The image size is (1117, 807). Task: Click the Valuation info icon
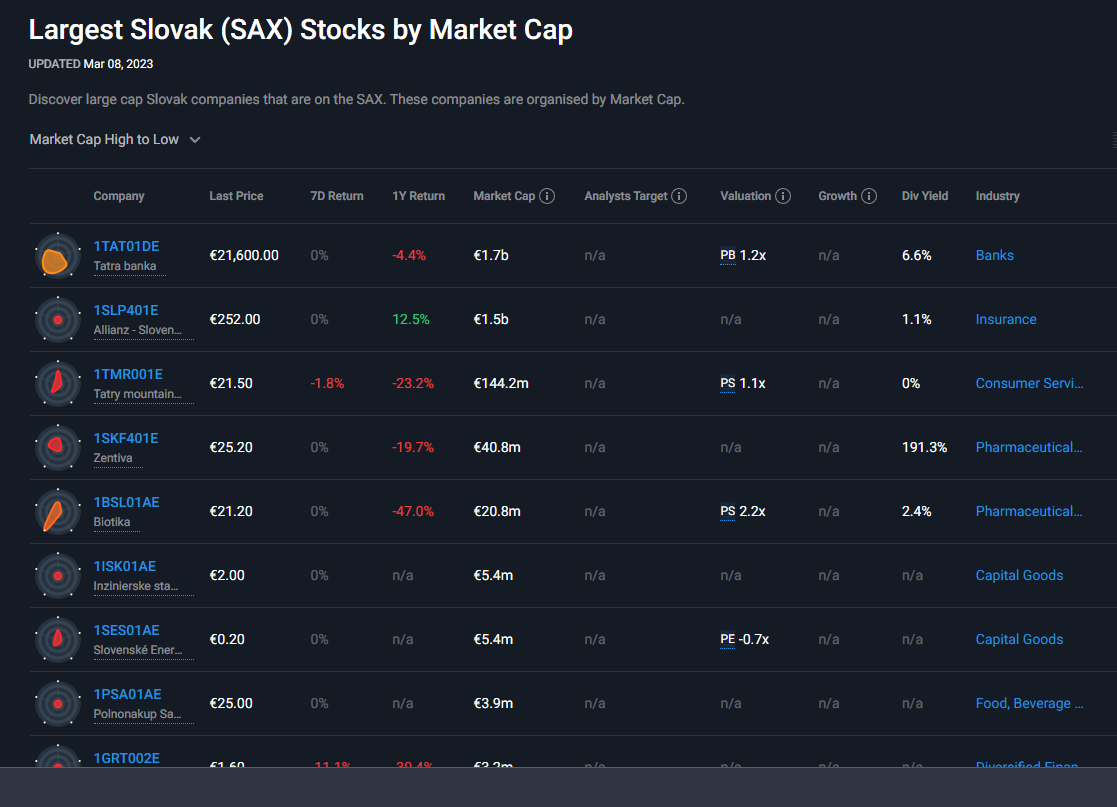[x=783, y=196]
